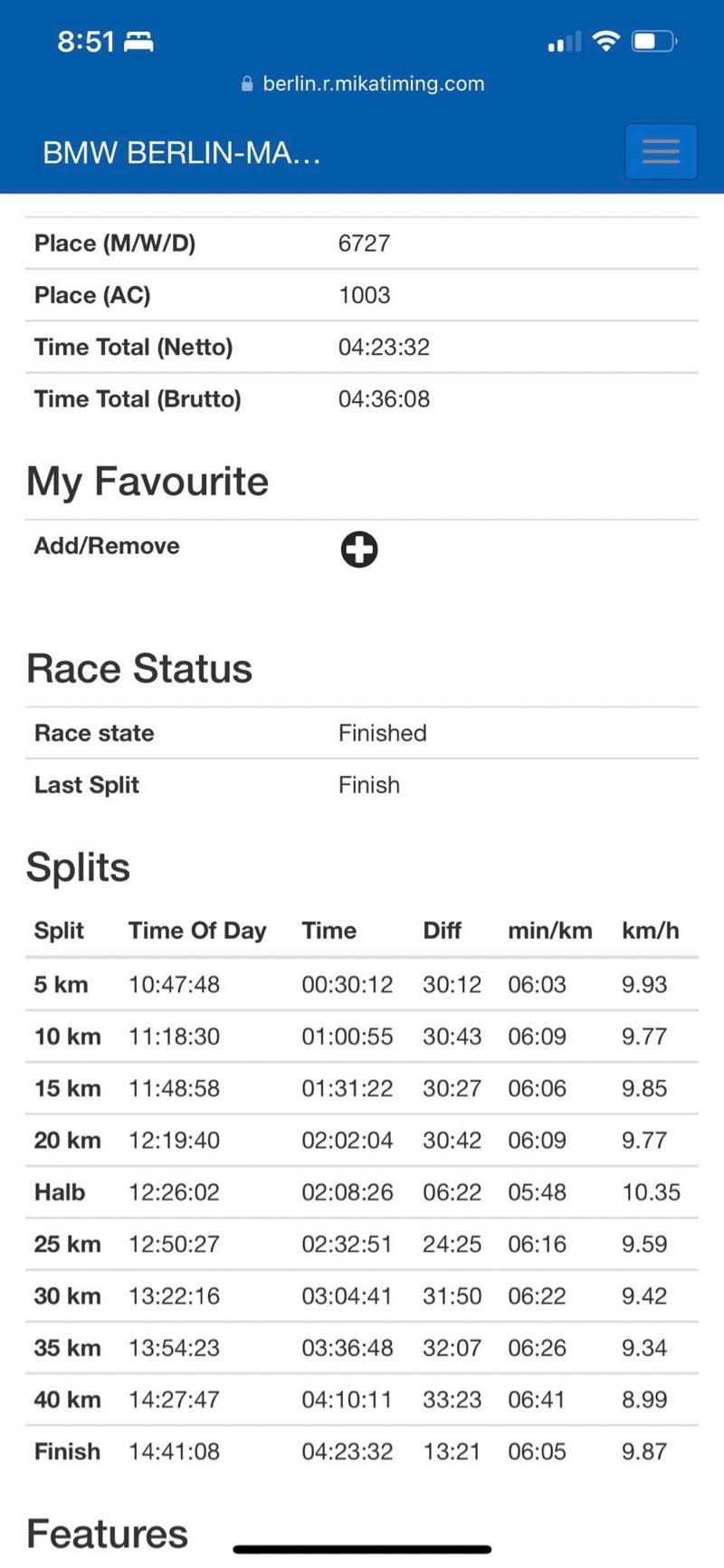Tap the berlin.r.mikatiming.com URL

tap(373, 84)
